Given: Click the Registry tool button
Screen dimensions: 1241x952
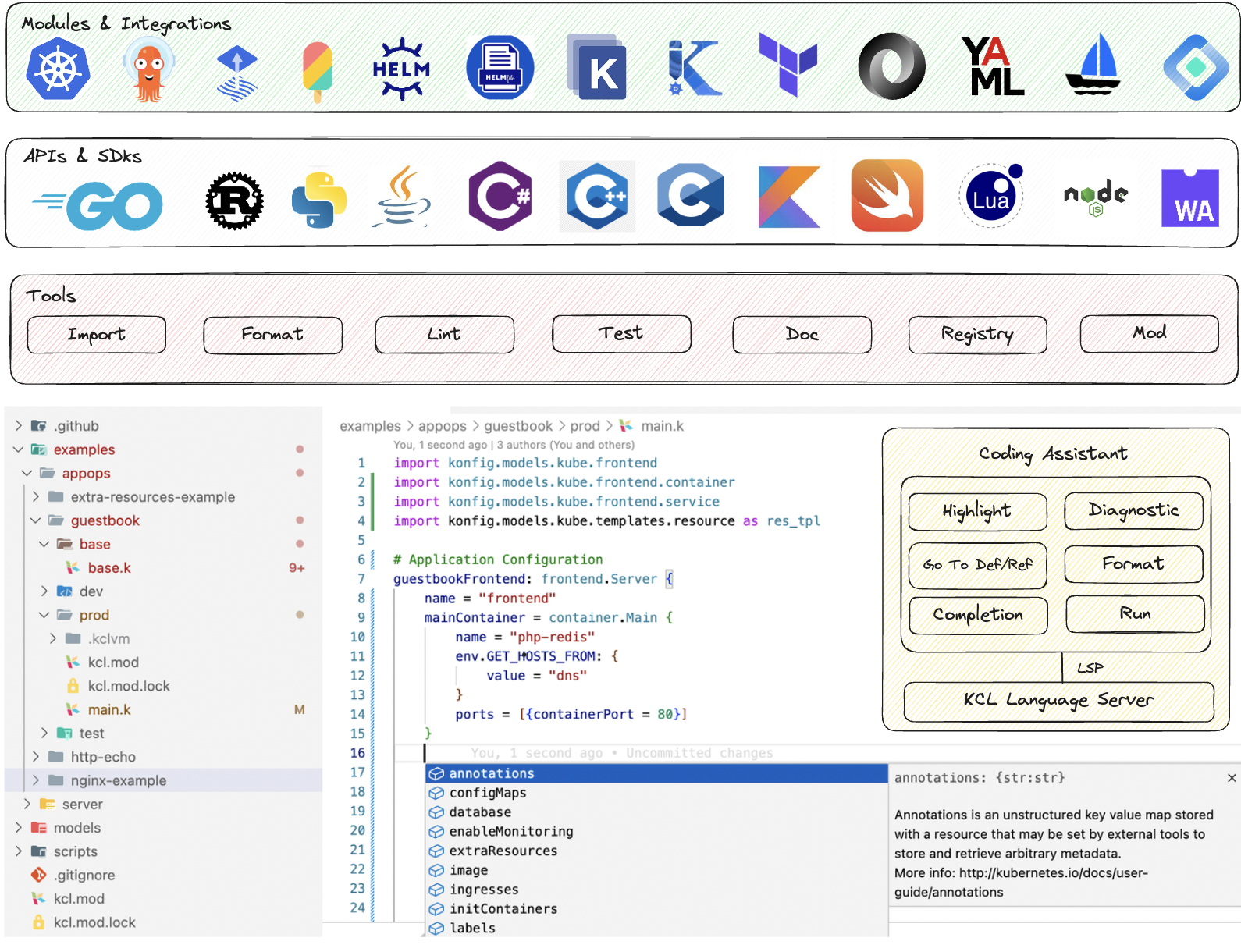Looking at the screenshot, I should [977, 335].
